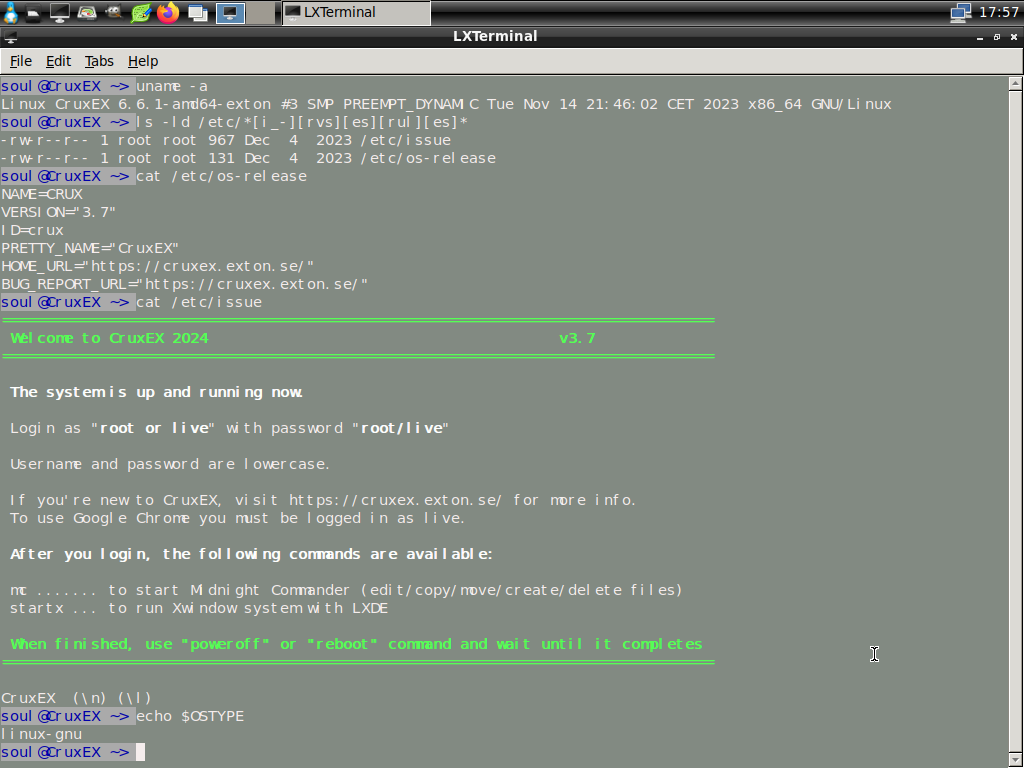Image resolution: width=1024 pixels, height=768 pixels.
Task: Click the 'CruxEX (\n) (\l)' line
Action: click(x=76, y=698)
